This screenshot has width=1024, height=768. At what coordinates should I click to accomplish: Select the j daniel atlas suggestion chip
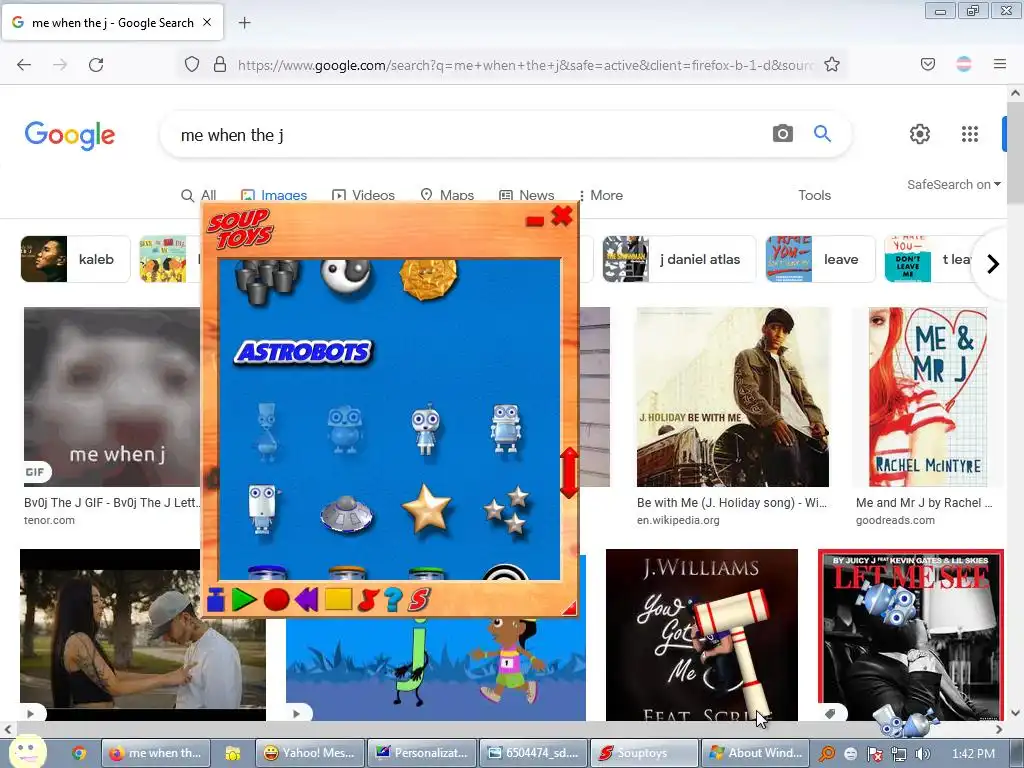click(679, 259)
